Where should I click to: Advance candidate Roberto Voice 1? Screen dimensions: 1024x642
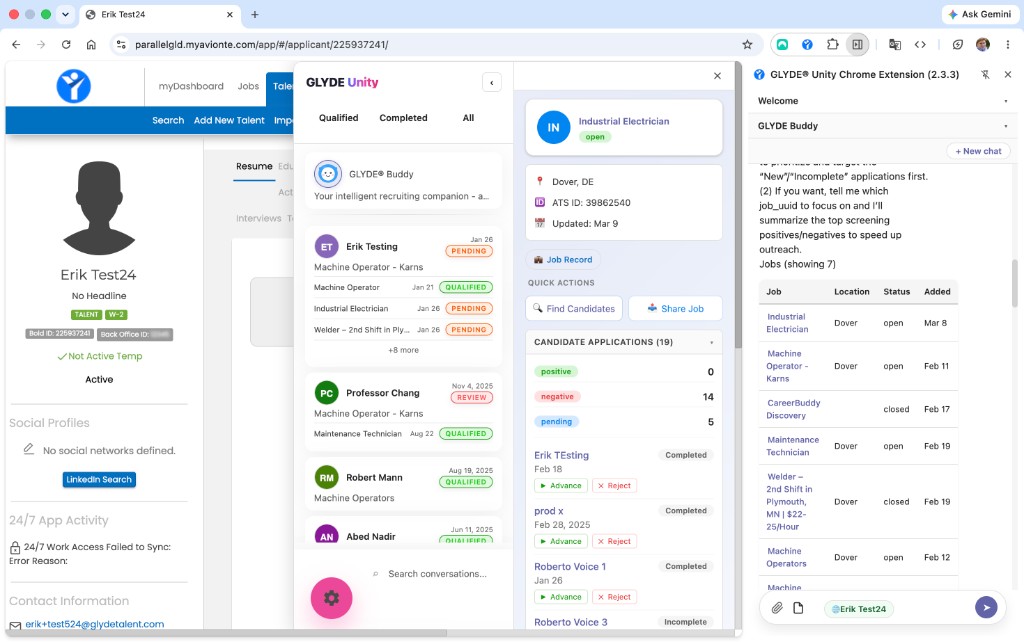point(561,596)
